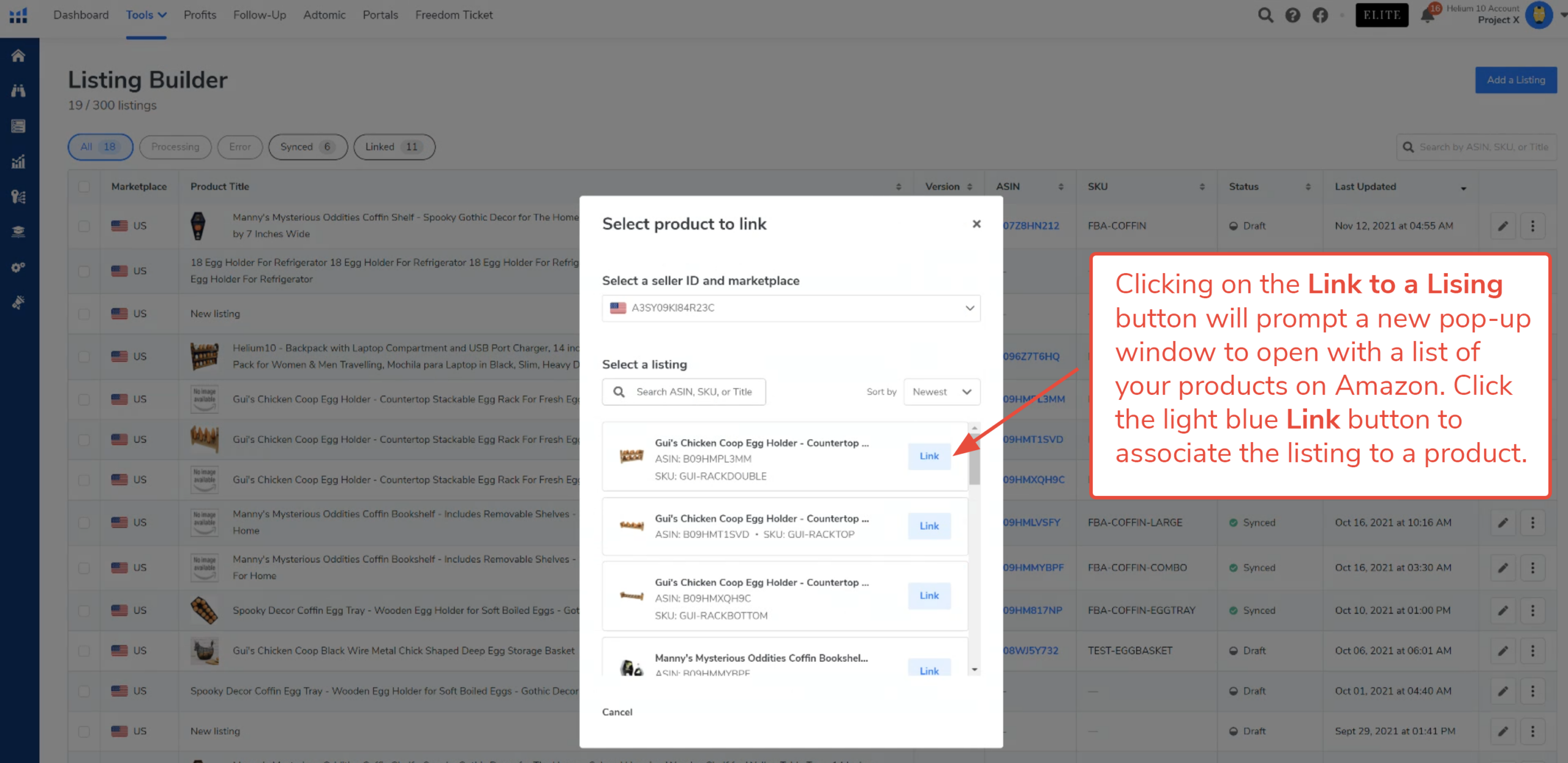1568x763 pixels.
Task: Open the notifications bell icon
Action: [x=1427, y=15]
